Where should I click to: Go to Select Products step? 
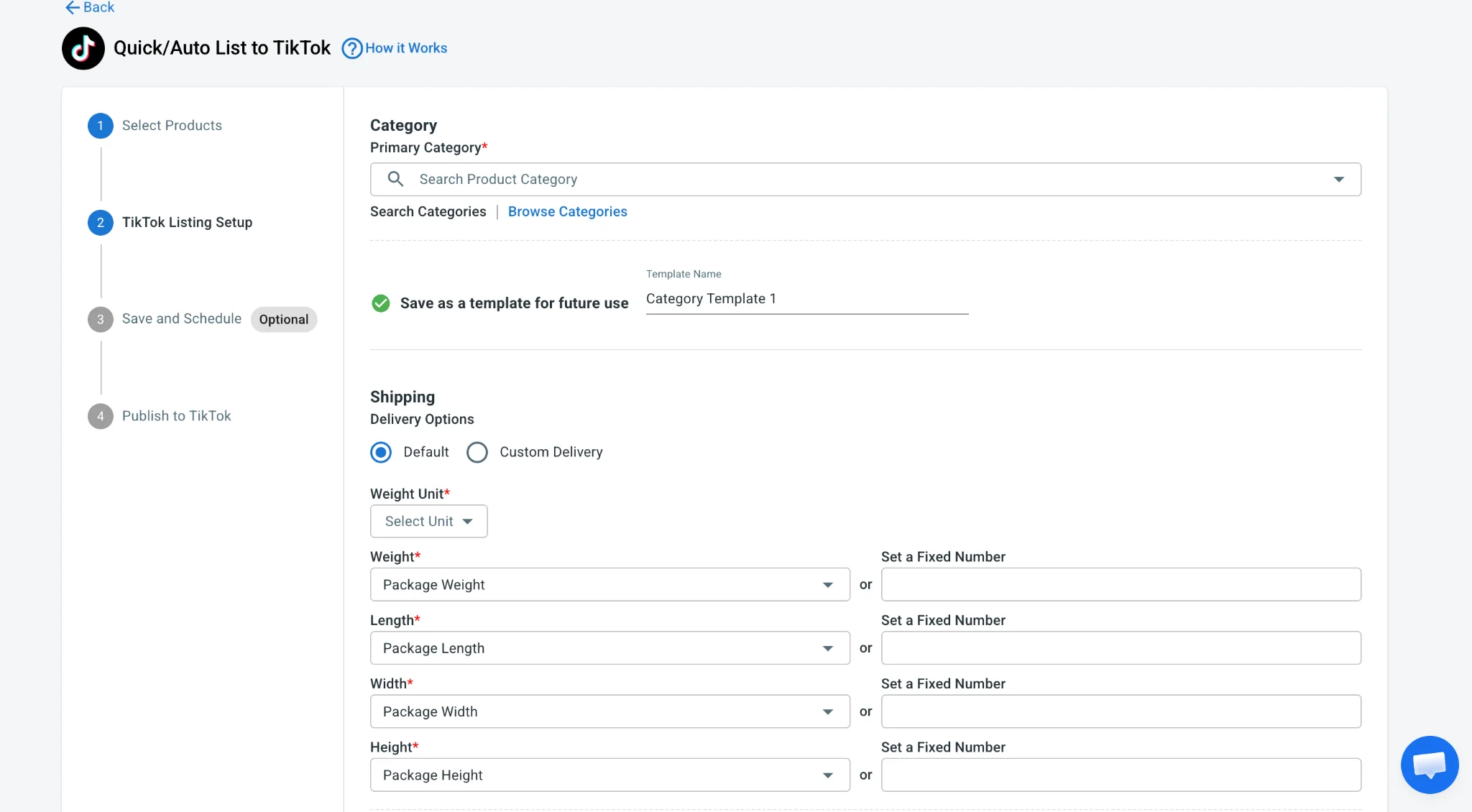point(172,125)
